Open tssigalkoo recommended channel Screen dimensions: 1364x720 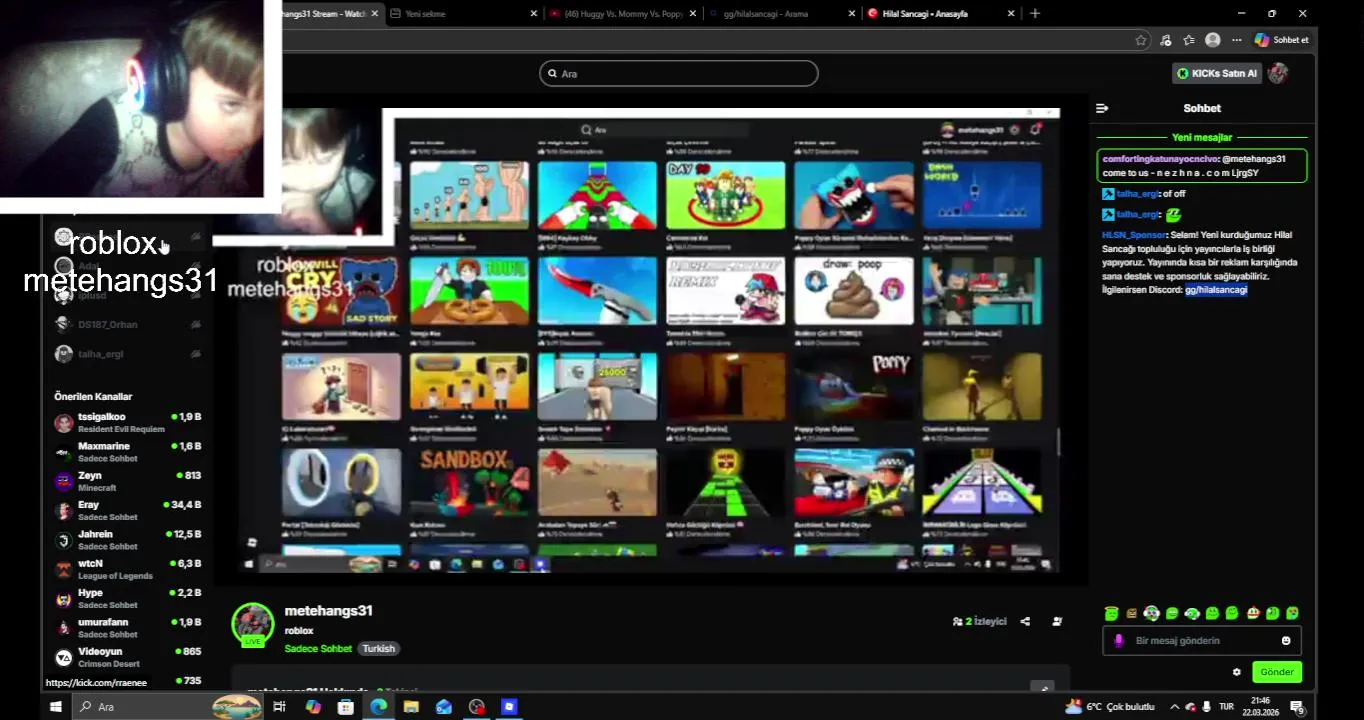tap(127, 422)
